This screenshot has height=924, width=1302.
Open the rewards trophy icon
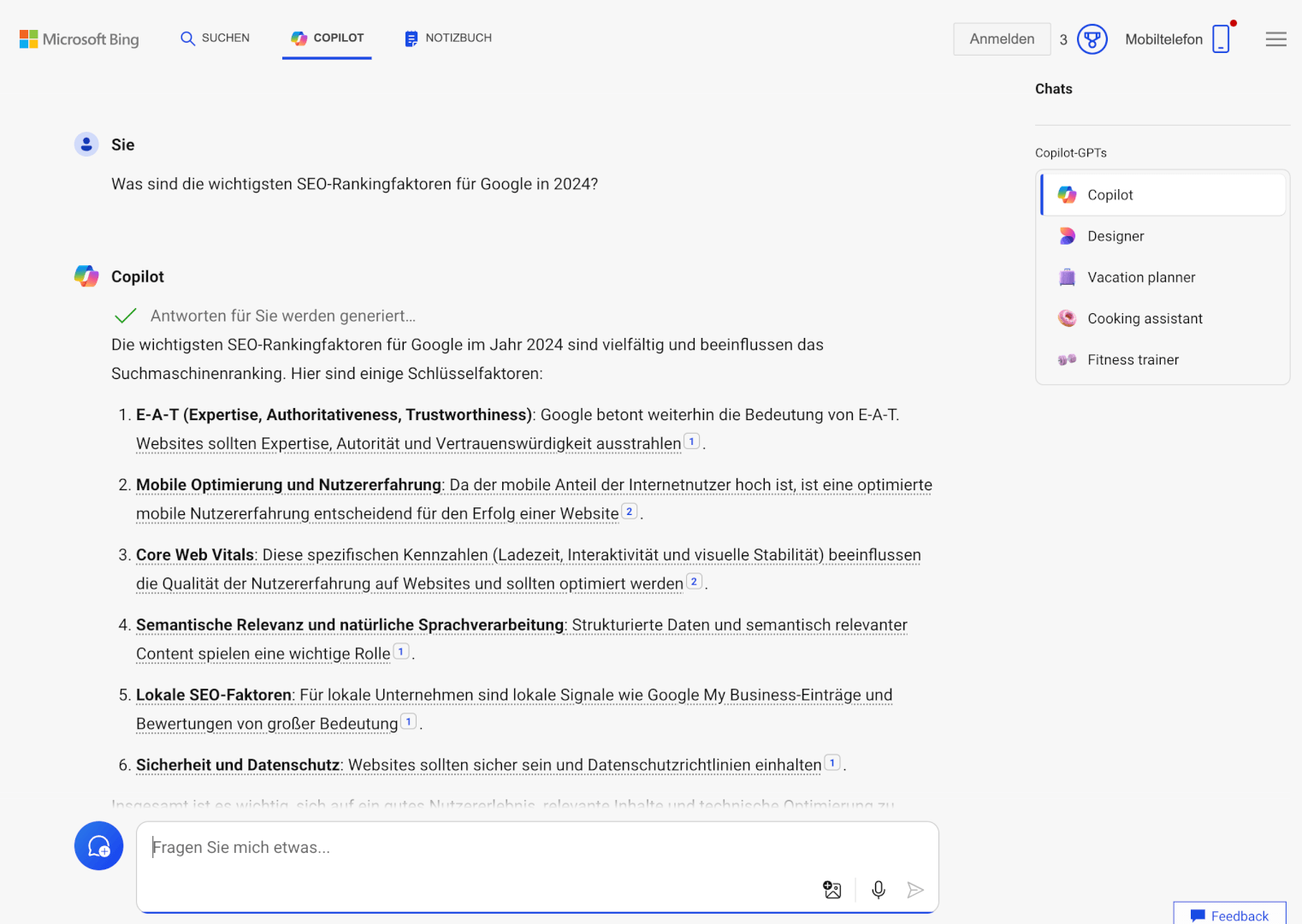point(1092,39)
